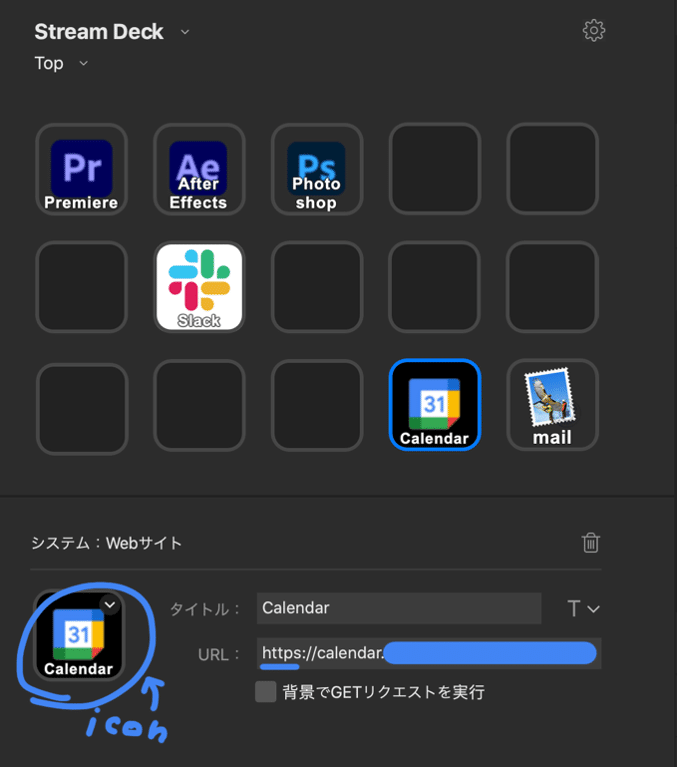Enable background GET request checkbox
Image resolution: width=681 pixels, height=770 pixels.
(x=267, y=694)
